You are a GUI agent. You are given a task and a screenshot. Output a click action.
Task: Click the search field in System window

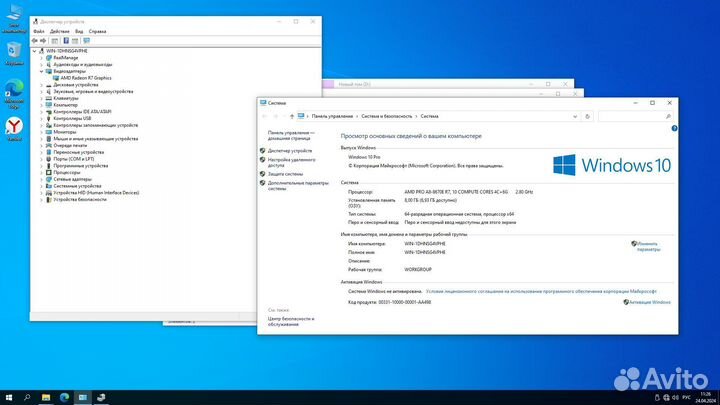636,117
